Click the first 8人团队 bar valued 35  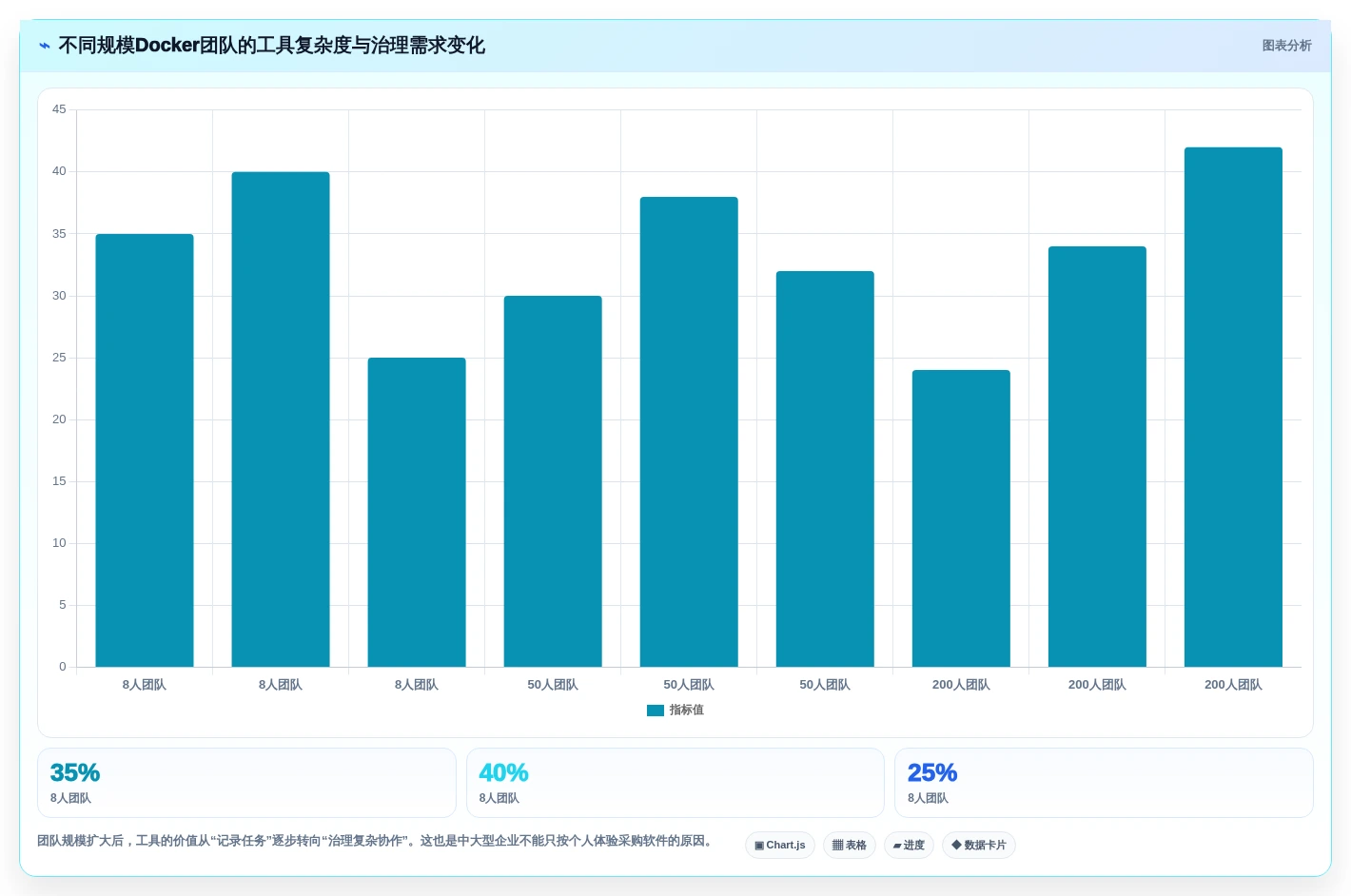145,451
